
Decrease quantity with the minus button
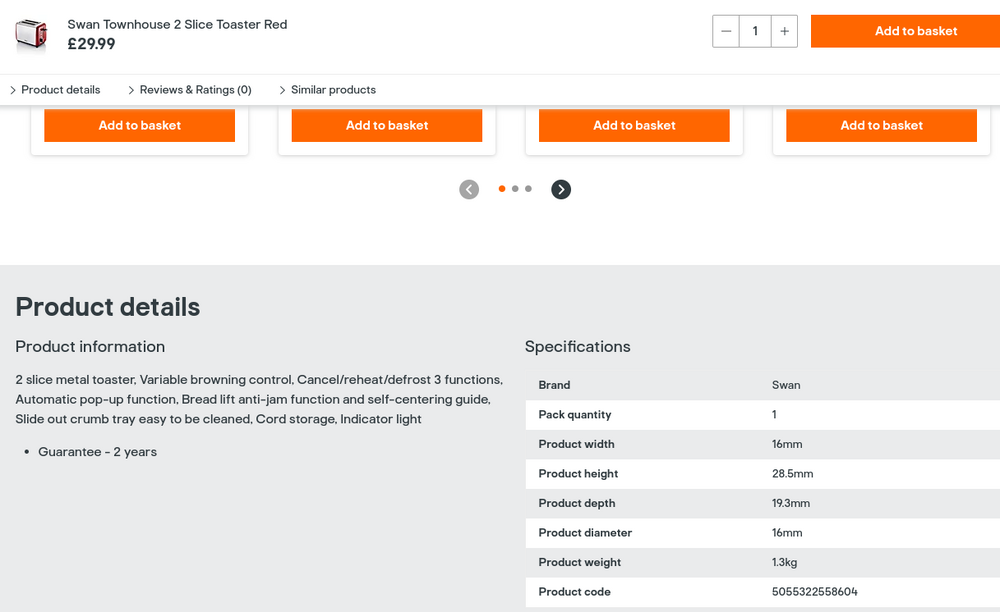click(x=726, y=31)
